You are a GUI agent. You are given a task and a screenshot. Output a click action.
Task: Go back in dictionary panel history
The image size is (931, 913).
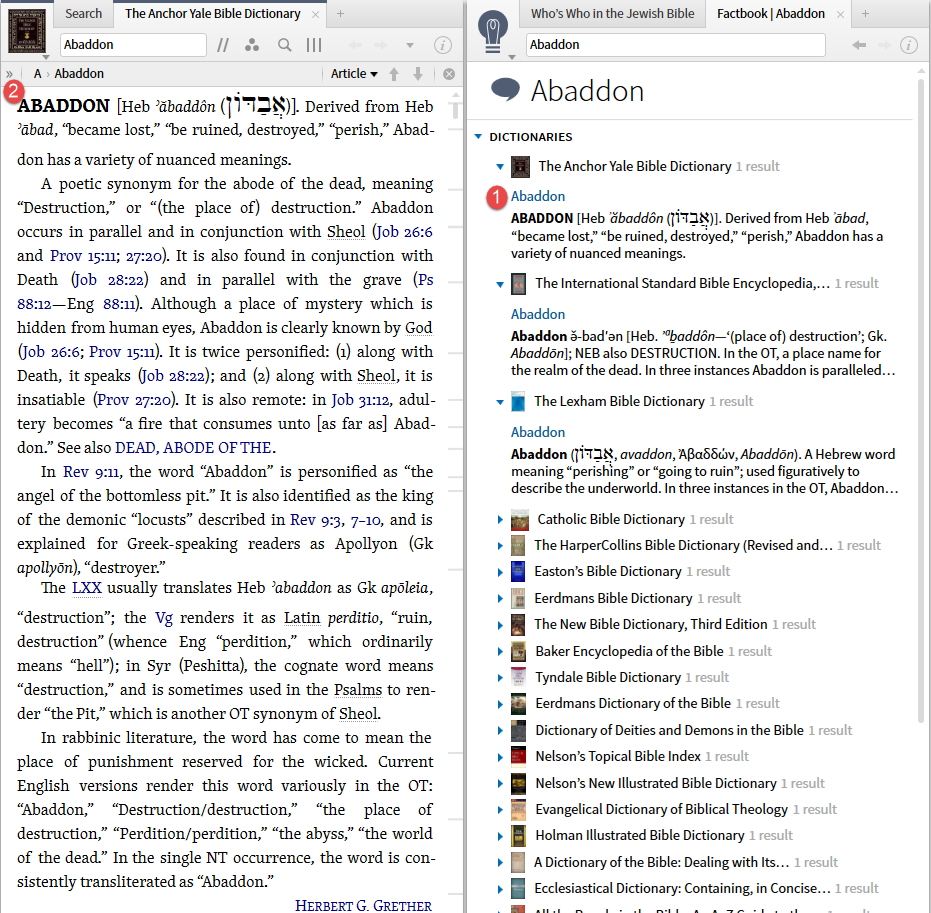point(355,45)
